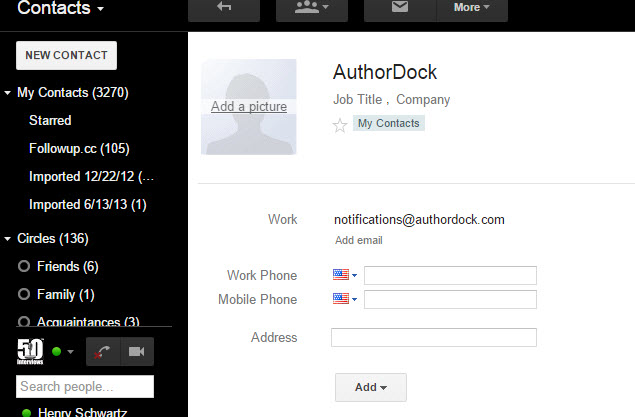Screen dimensions: 635x417
Task: Click the Add email link
Action: (358, 240)
